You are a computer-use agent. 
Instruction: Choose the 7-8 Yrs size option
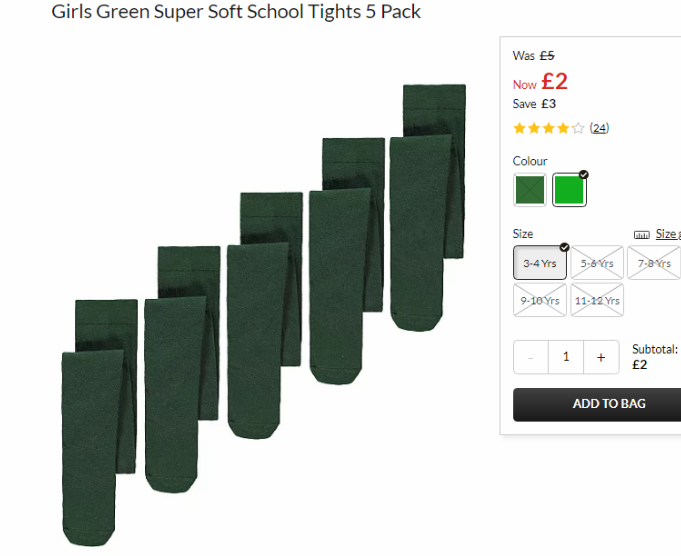pyautogui.click(x=654, y=263)
